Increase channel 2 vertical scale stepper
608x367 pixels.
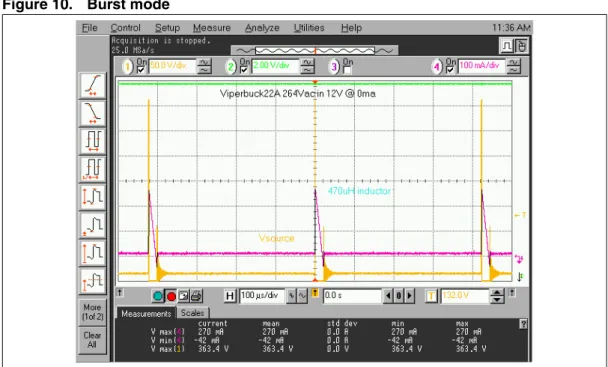point(307,62)
